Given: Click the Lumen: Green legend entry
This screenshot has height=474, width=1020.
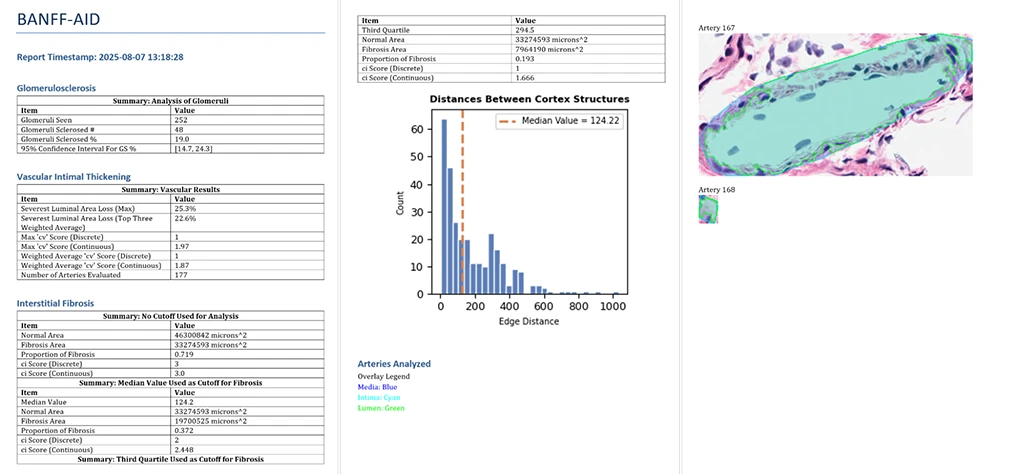Looking at the screenshot, I should [381, 408].
